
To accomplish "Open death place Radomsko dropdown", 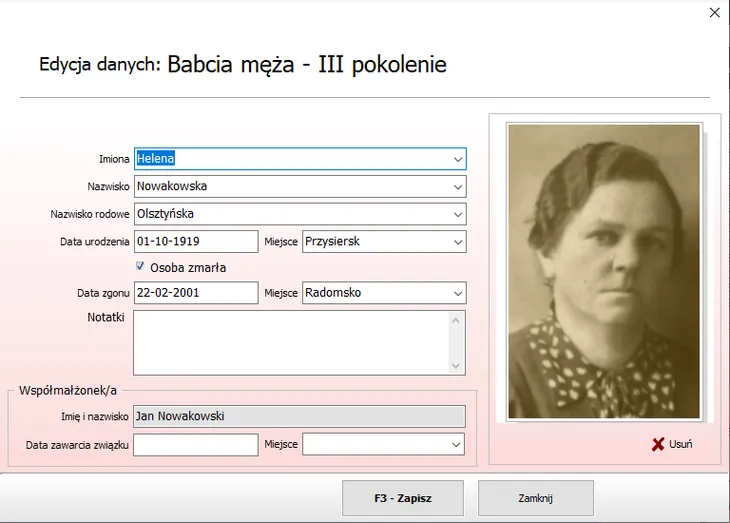I will [458, 293].
